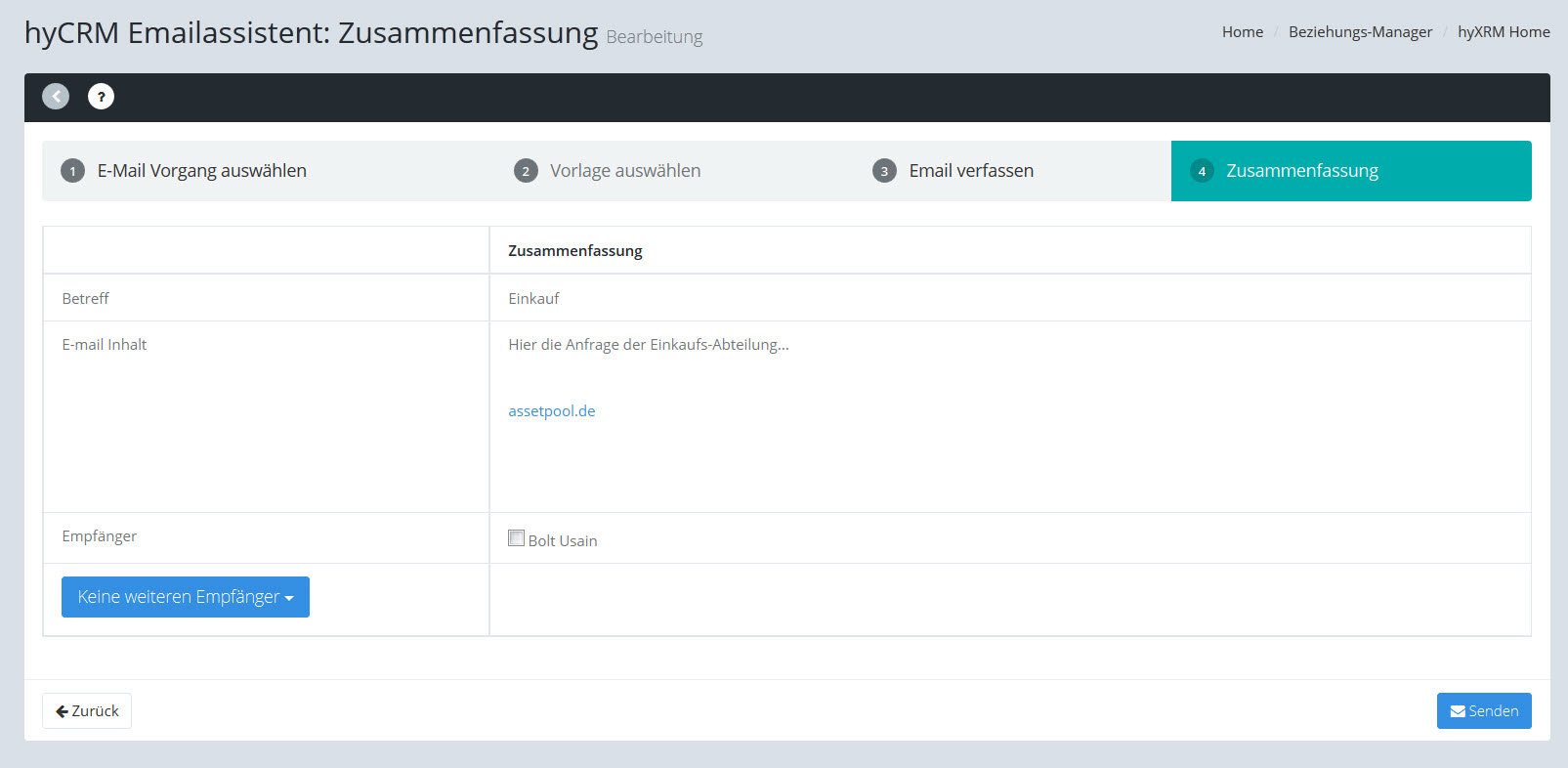The image size is (1568, 768).
Task: Click the step 1 number badge
Action: click(x=72, y=171)
